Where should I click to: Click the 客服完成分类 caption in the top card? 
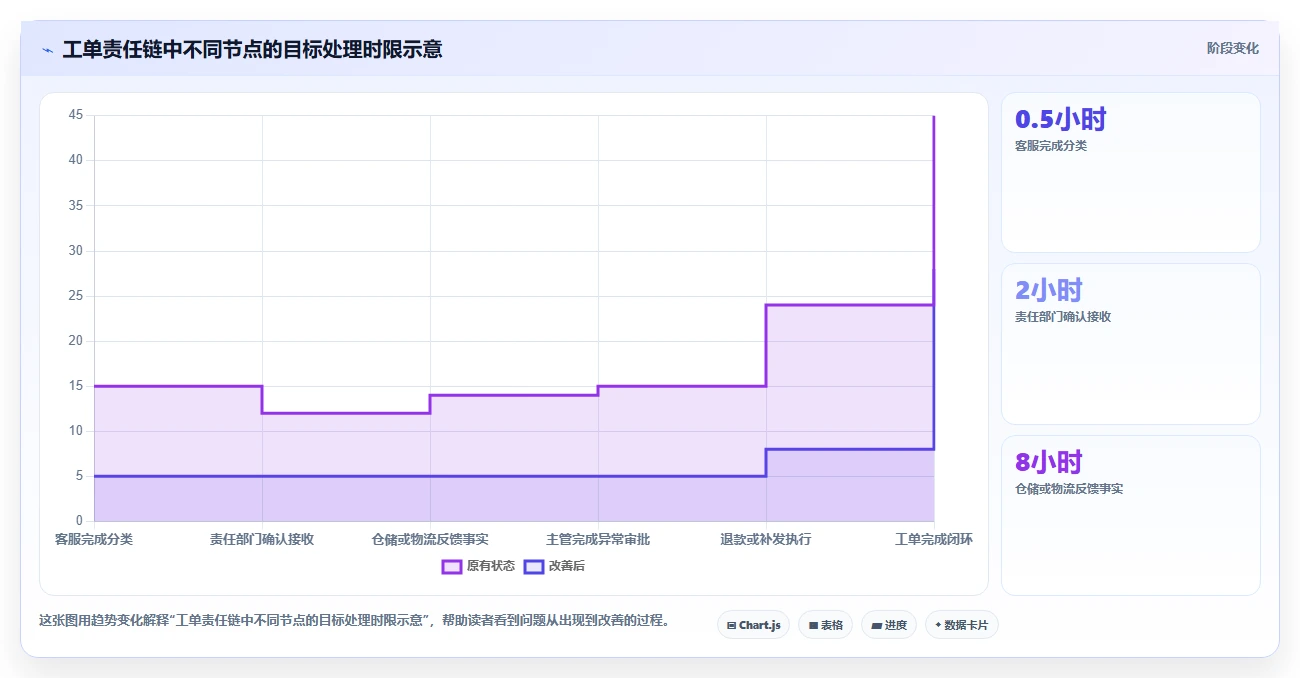point(1051,146)
